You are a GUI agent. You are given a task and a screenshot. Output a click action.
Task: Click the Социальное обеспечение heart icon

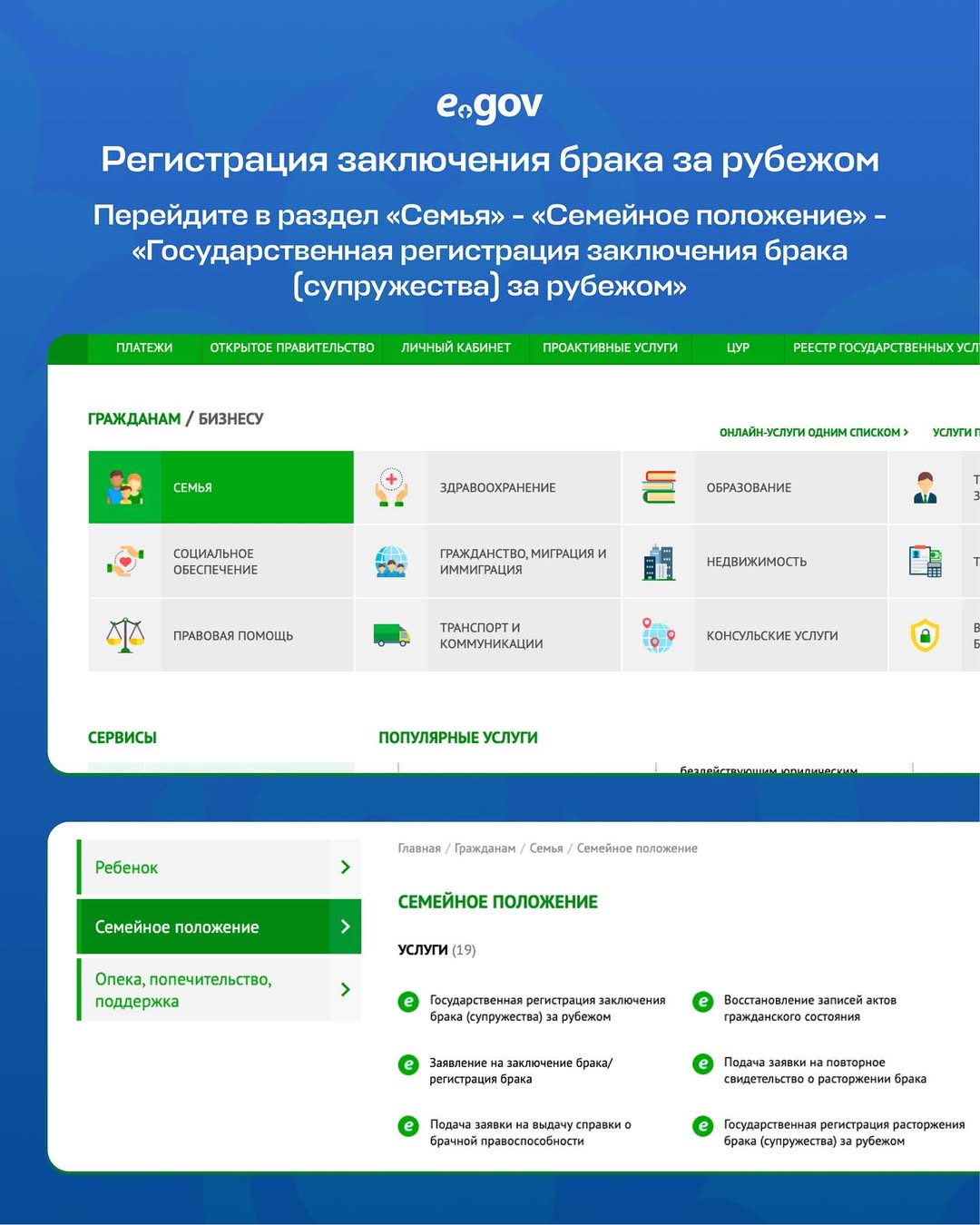click(125, 562)
